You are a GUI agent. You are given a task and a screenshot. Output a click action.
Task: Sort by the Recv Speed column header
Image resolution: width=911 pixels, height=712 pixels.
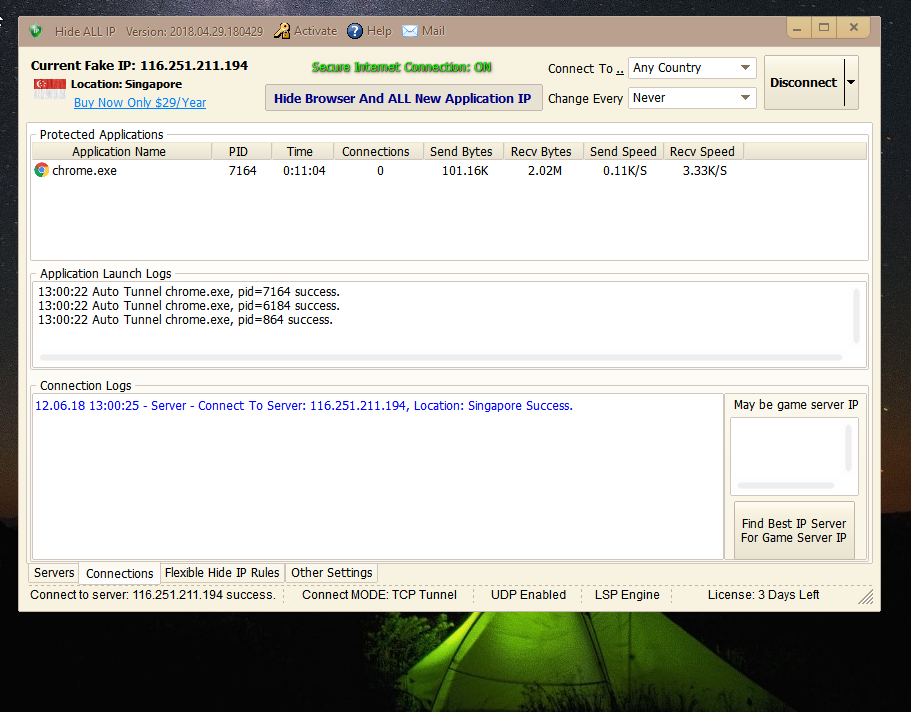[703, 152]
